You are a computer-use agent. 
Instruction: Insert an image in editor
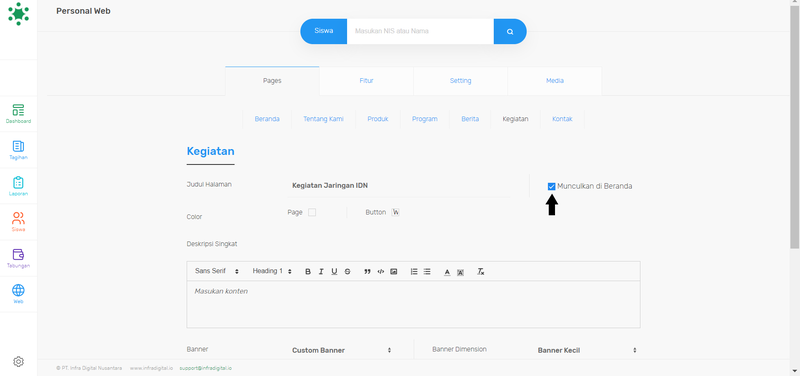click(x=393, y=271)
